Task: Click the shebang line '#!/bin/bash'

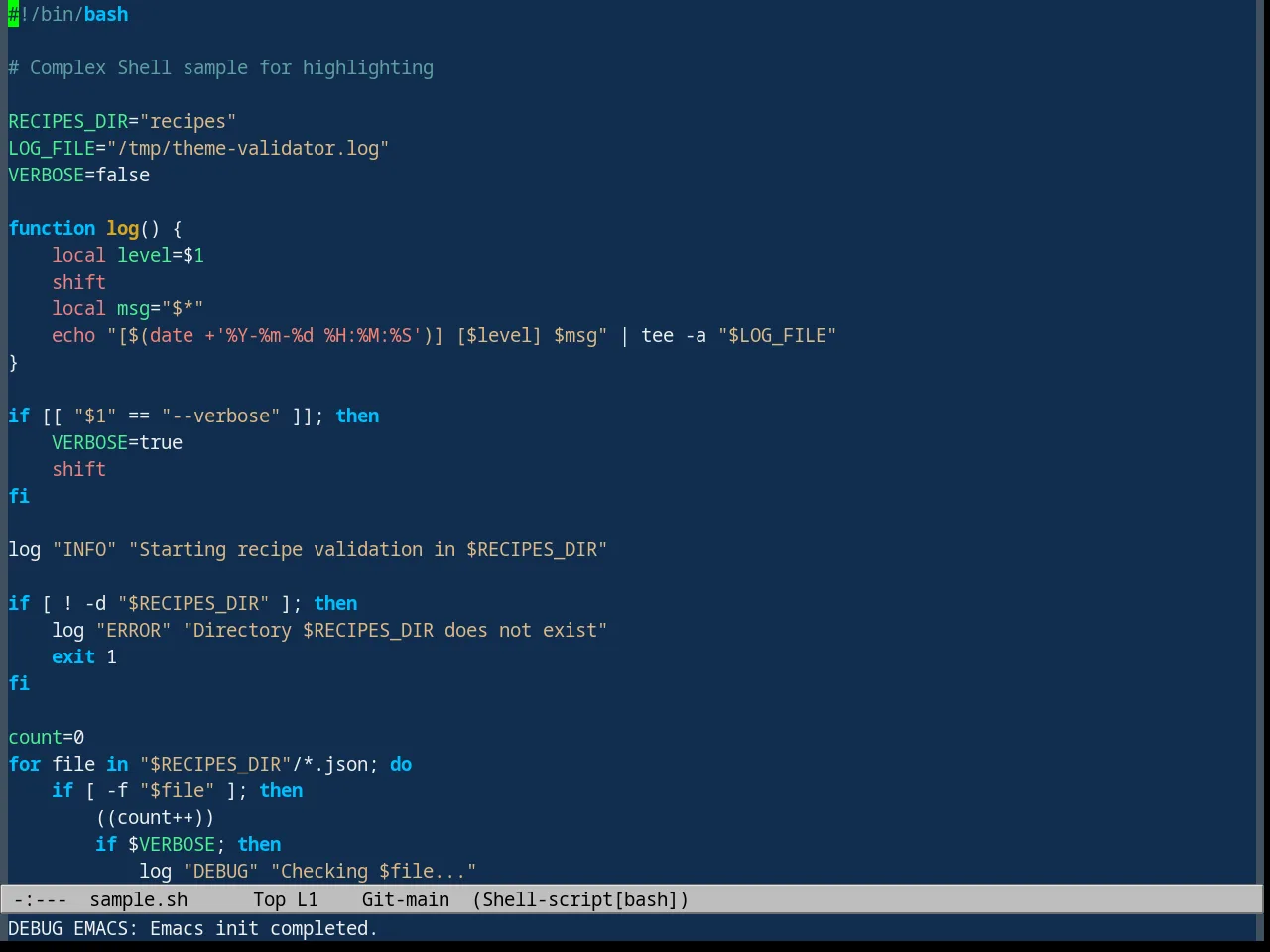Action: [68, 15]
